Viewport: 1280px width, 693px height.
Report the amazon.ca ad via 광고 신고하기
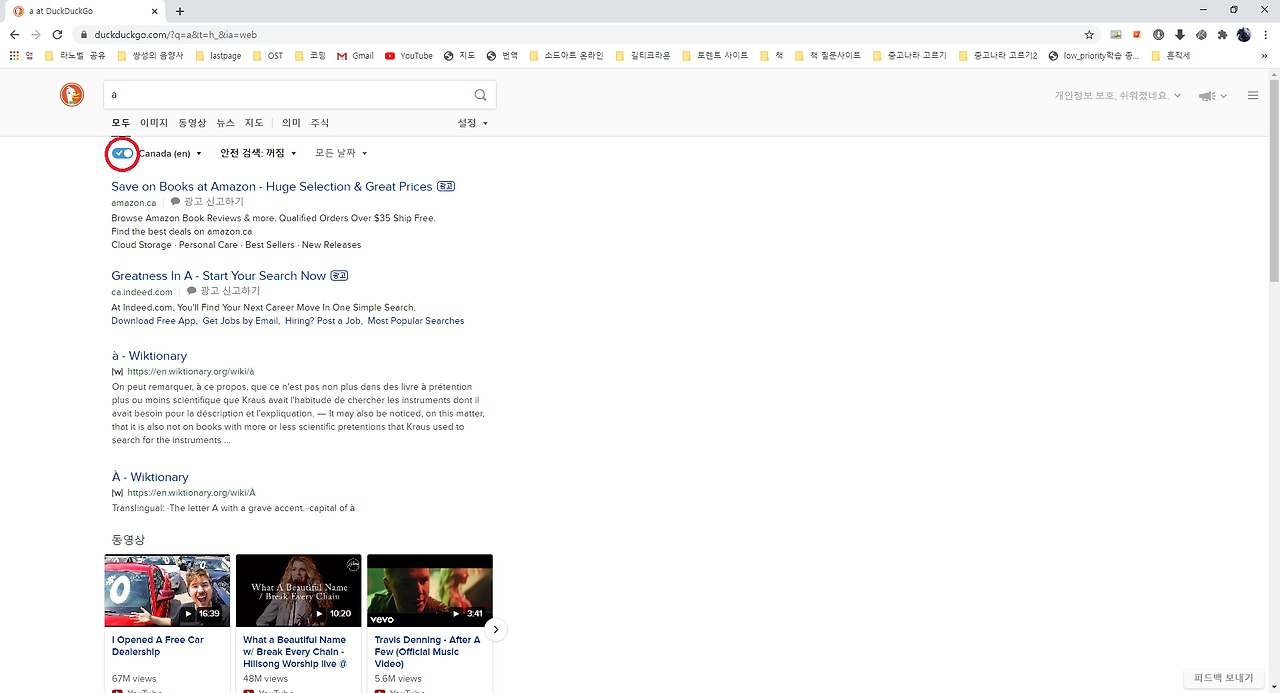click(x=207, y=202)
